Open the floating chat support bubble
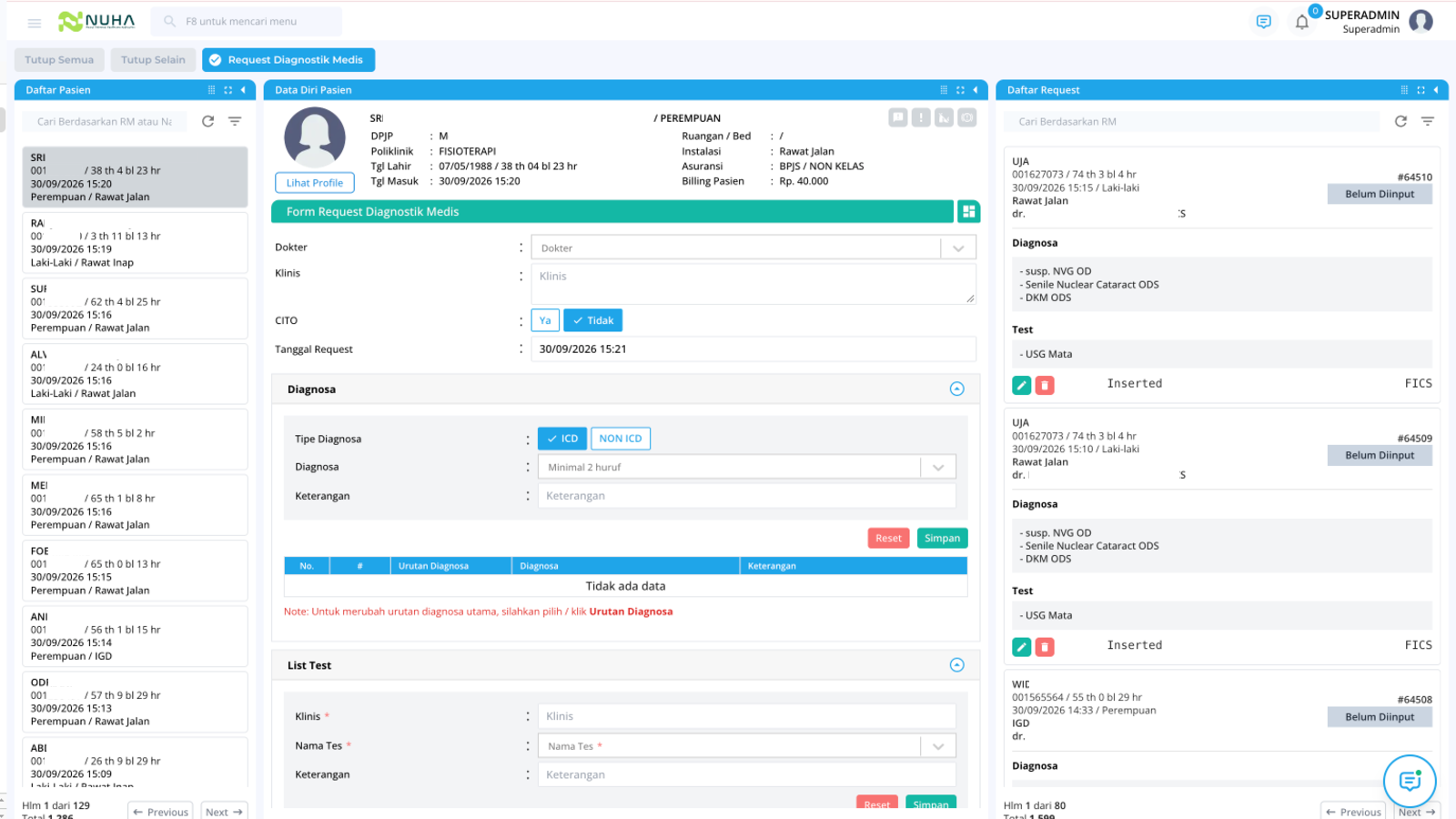The image size is (1456, 819). coord(1410,781)
